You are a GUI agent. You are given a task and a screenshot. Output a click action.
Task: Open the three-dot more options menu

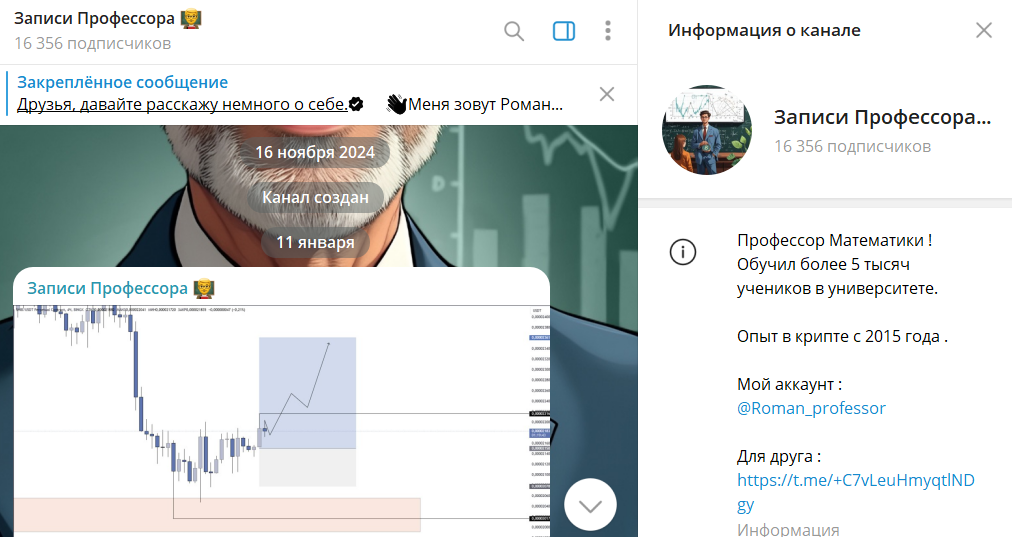[x=607, y=31]
